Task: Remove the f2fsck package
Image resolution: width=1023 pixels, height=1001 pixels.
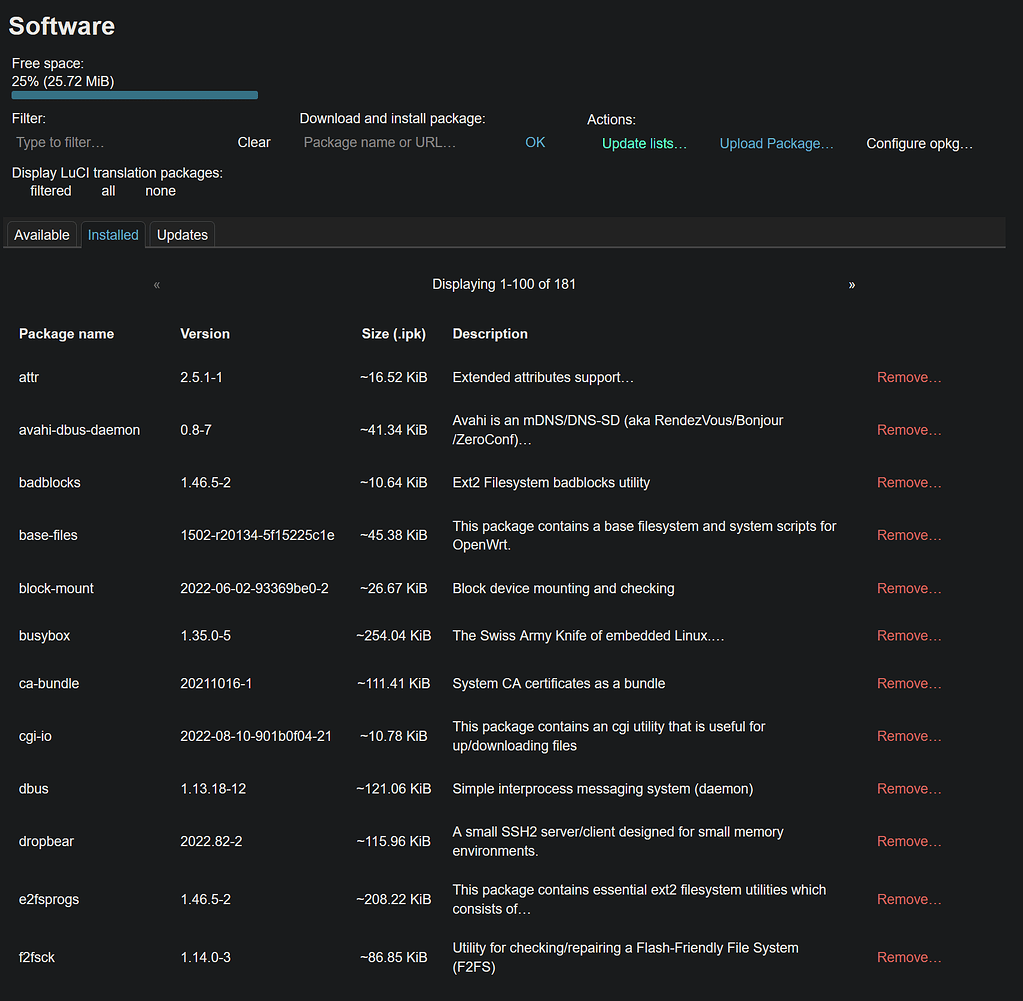Action: (908, 957)
